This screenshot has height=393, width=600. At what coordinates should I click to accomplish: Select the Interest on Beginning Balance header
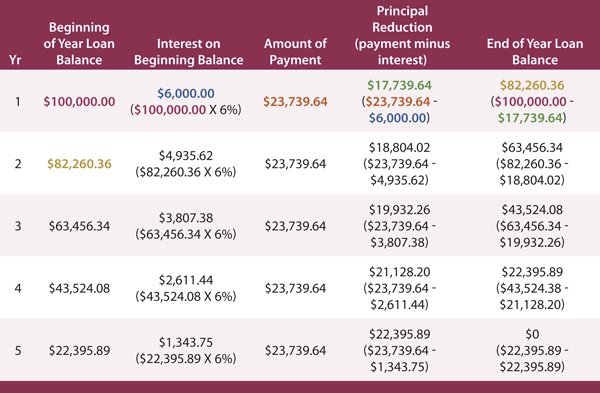tap(189, 52)
